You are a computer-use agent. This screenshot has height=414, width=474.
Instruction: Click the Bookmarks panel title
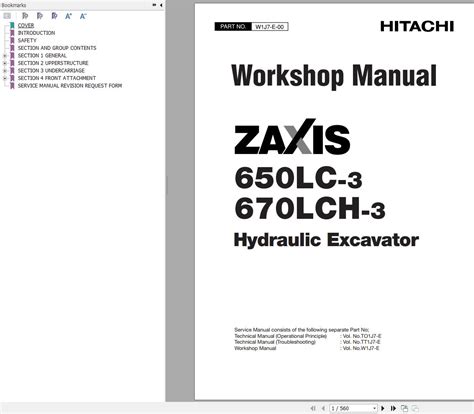14,5
